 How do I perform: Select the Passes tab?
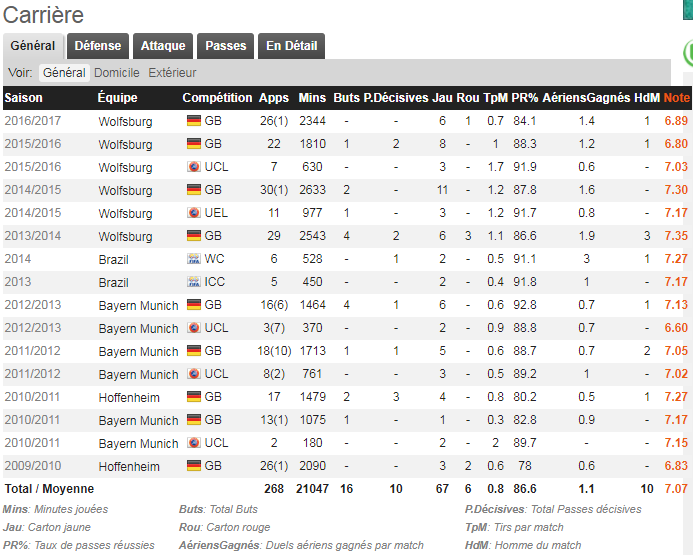coord(225,46)
